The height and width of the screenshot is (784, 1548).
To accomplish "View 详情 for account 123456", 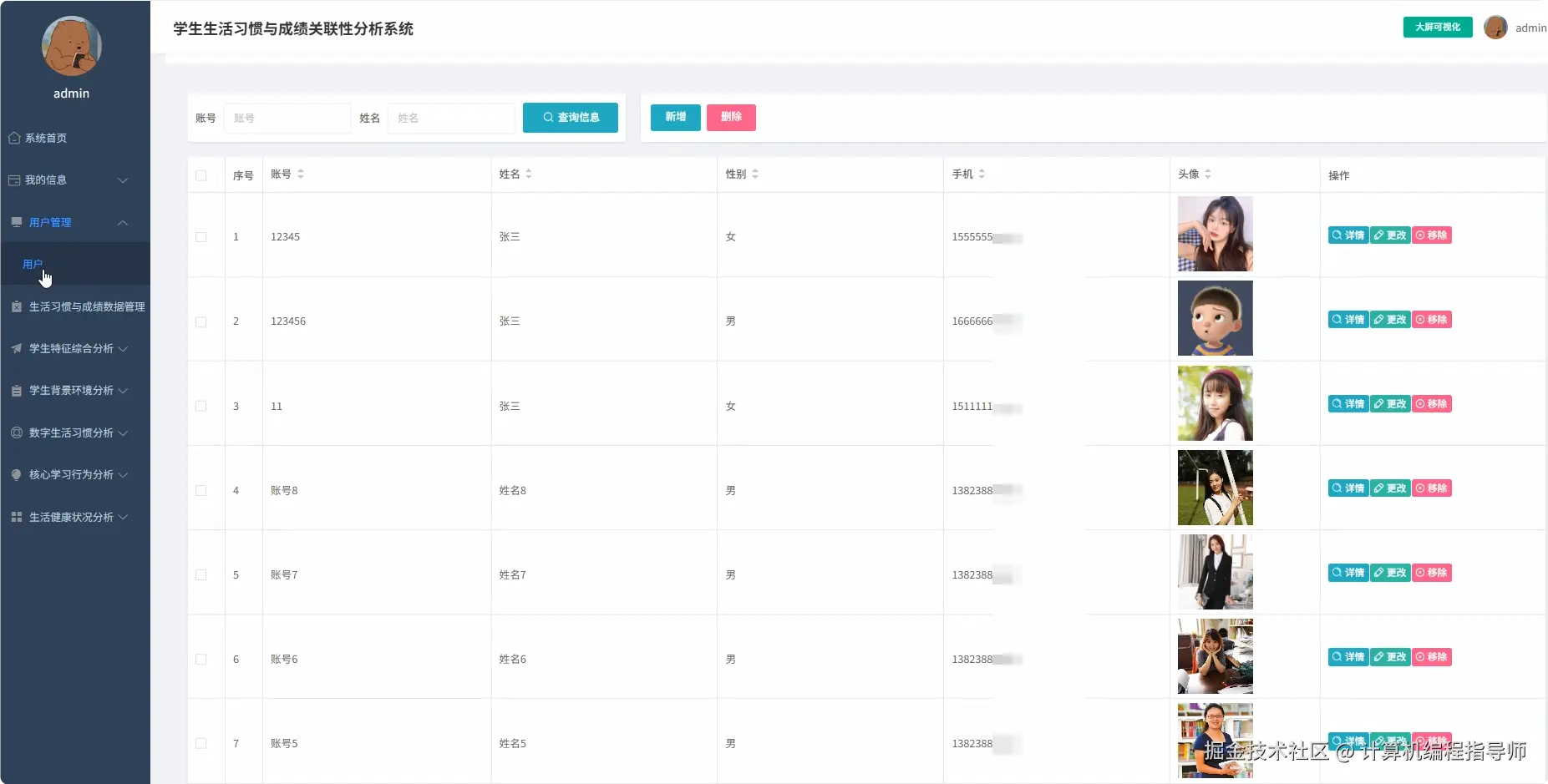I will [x=1348, y=320].
